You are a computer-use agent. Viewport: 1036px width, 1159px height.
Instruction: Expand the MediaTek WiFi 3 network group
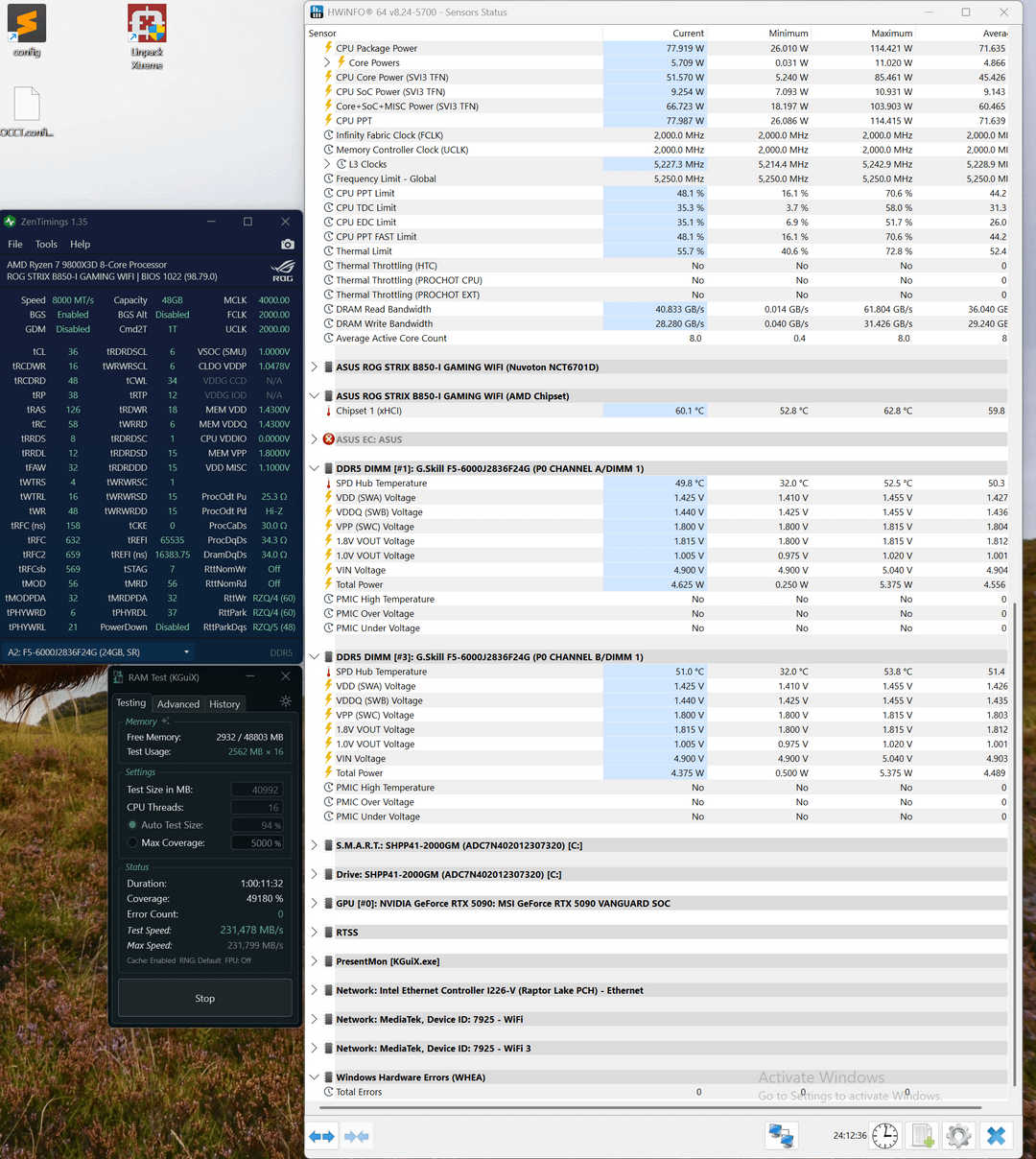point(315,1048)
